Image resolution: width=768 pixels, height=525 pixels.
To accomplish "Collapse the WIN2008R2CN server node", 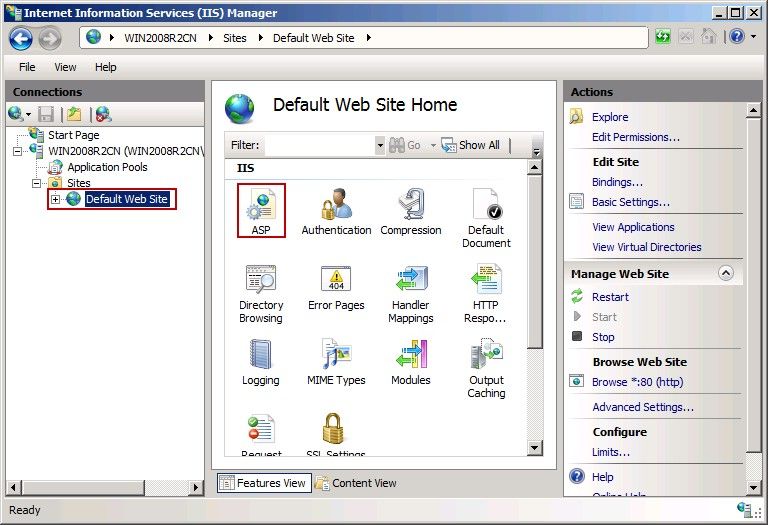I will tap(17, 151).
